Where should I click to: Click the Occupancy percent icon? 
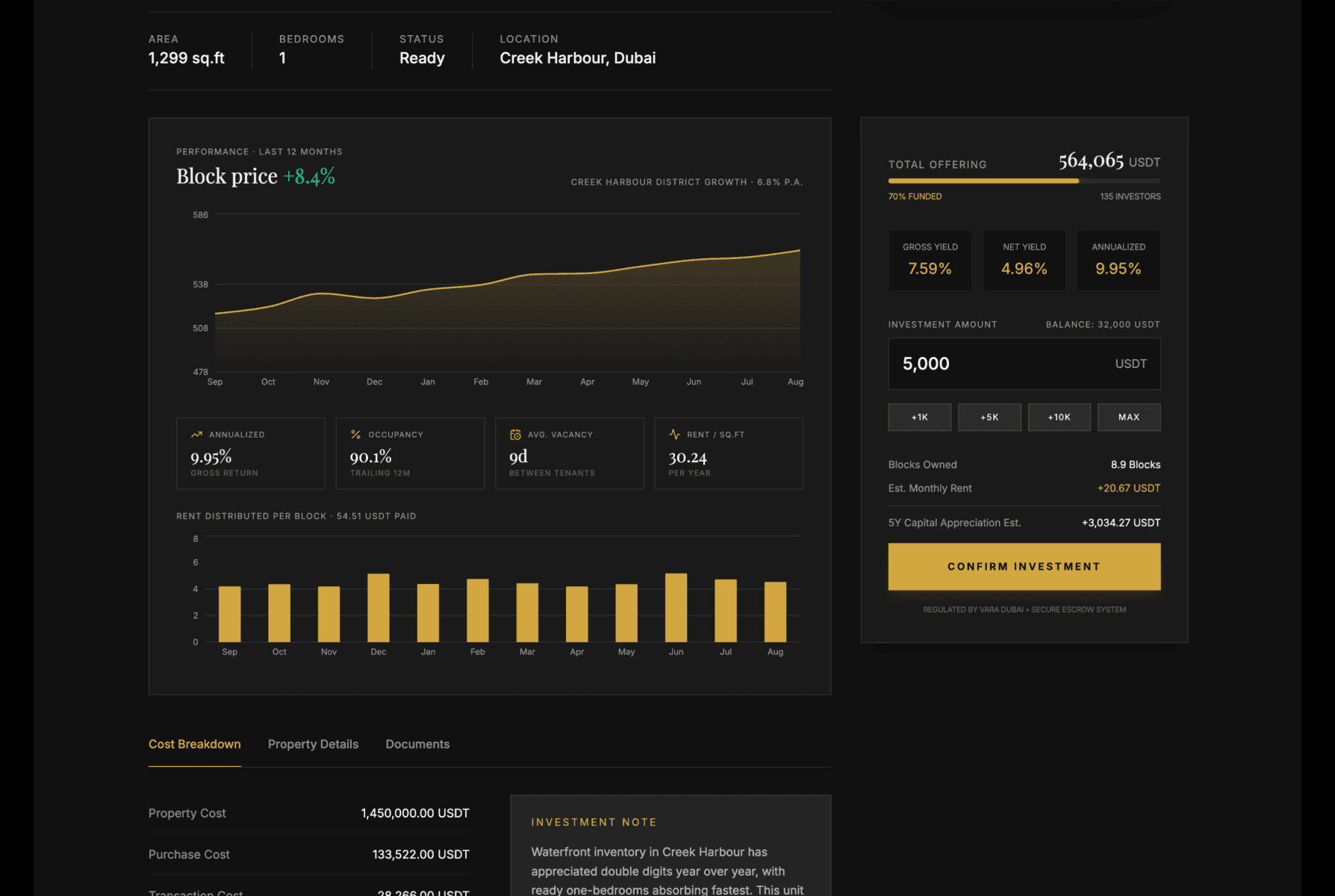[x=356, y=435]
